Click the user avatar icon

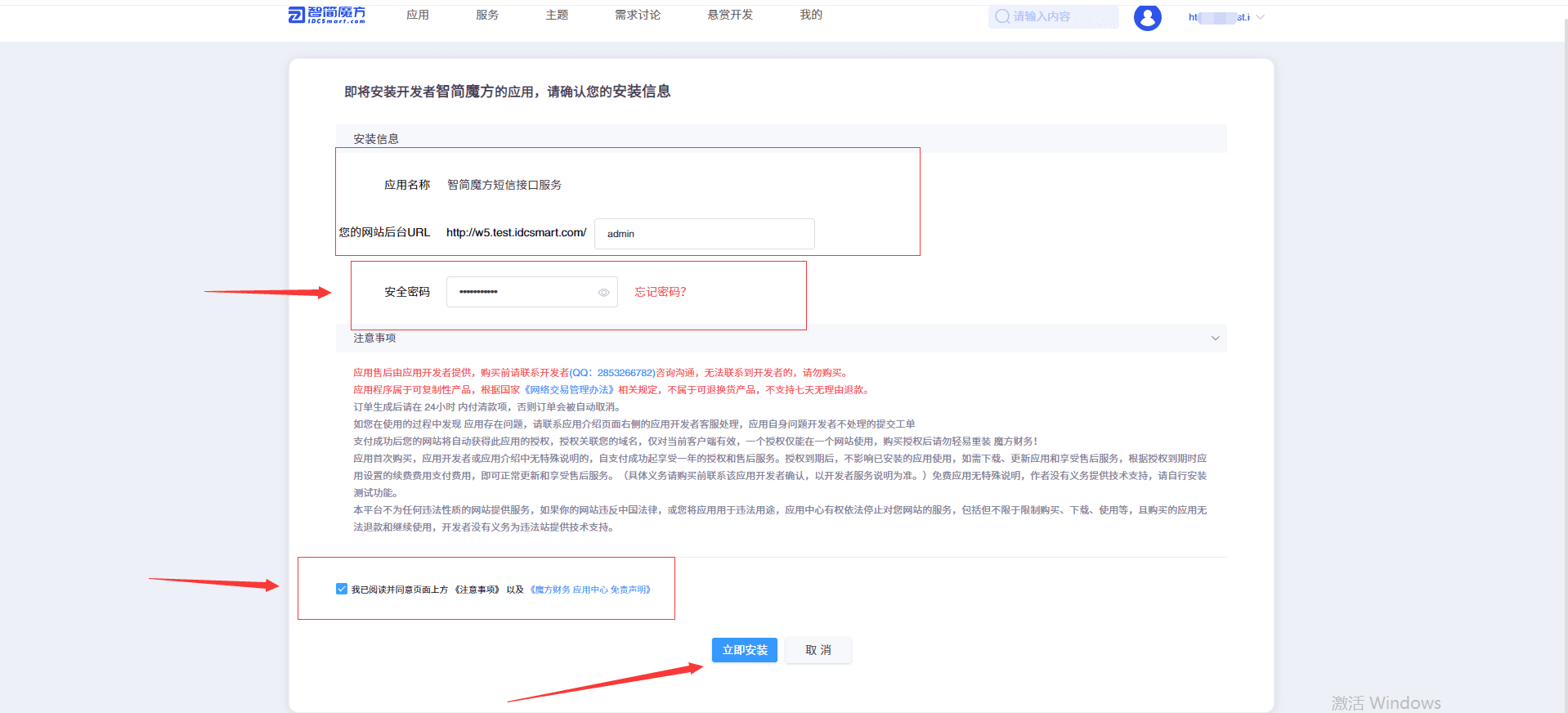1148,16
